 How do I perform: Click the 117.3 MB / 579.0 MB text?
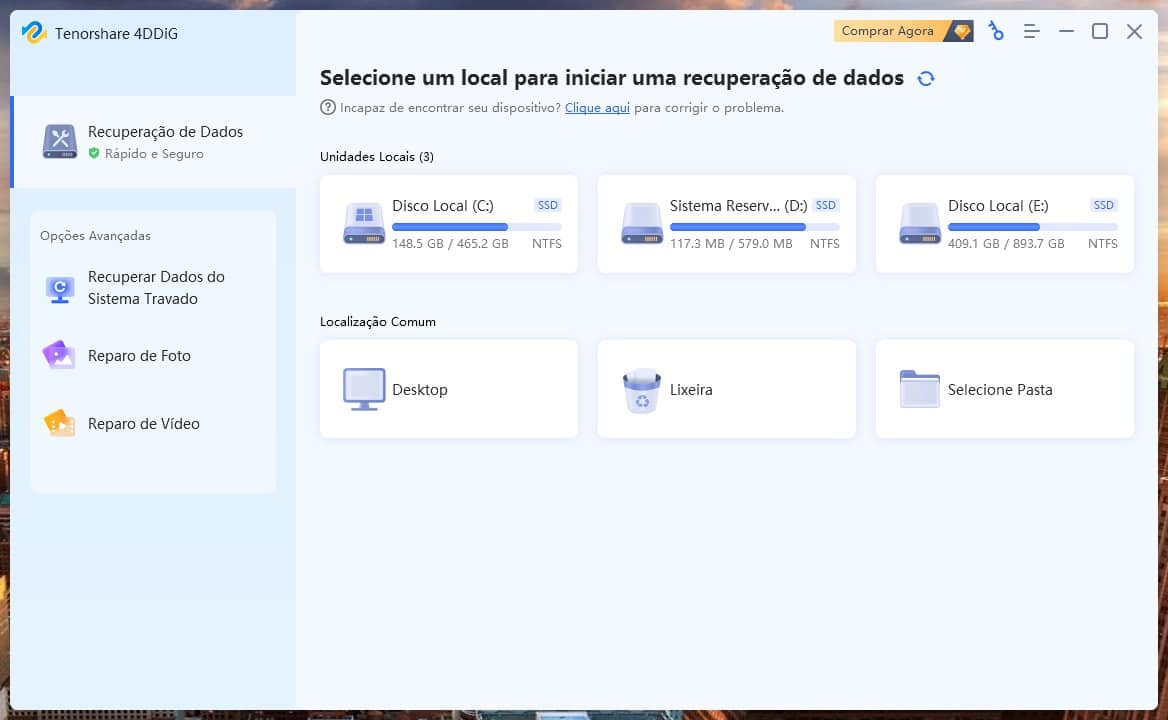tap(731, 243)
